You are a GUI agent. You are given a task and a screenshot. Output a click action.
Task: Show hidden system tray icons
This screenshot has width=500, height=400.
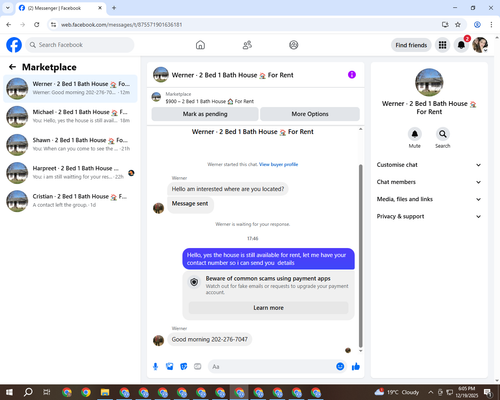430,392
